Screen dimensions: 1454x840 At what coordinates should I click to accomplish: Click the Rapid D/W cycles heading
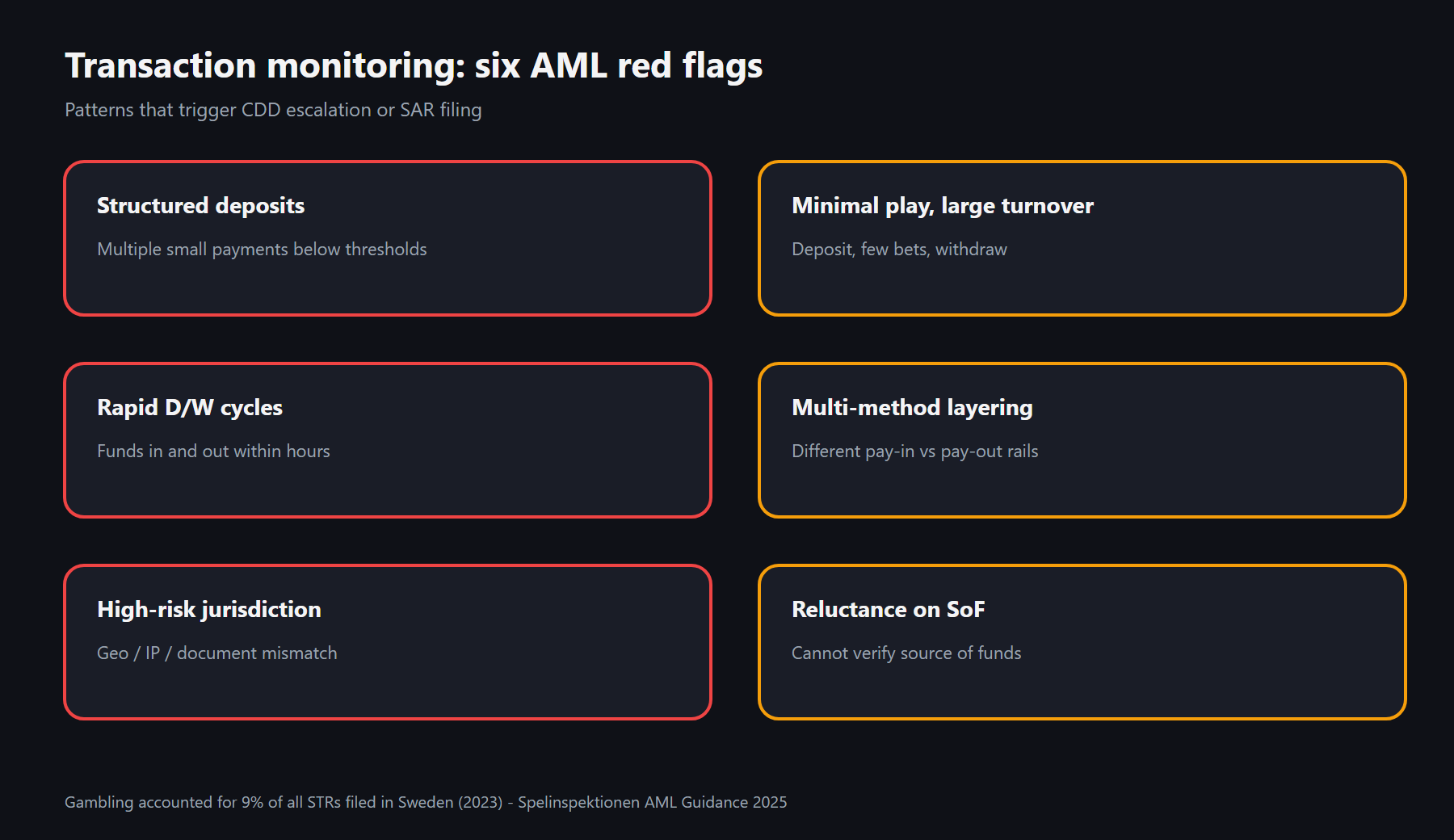point(190,408)
